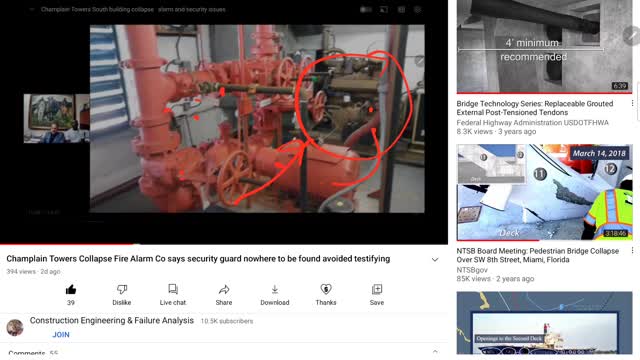Join the Construction Engineering & Failure Analysis channel
Image resolution: width=640 pixels, height=360 pixels.
(x=61, y=335)
